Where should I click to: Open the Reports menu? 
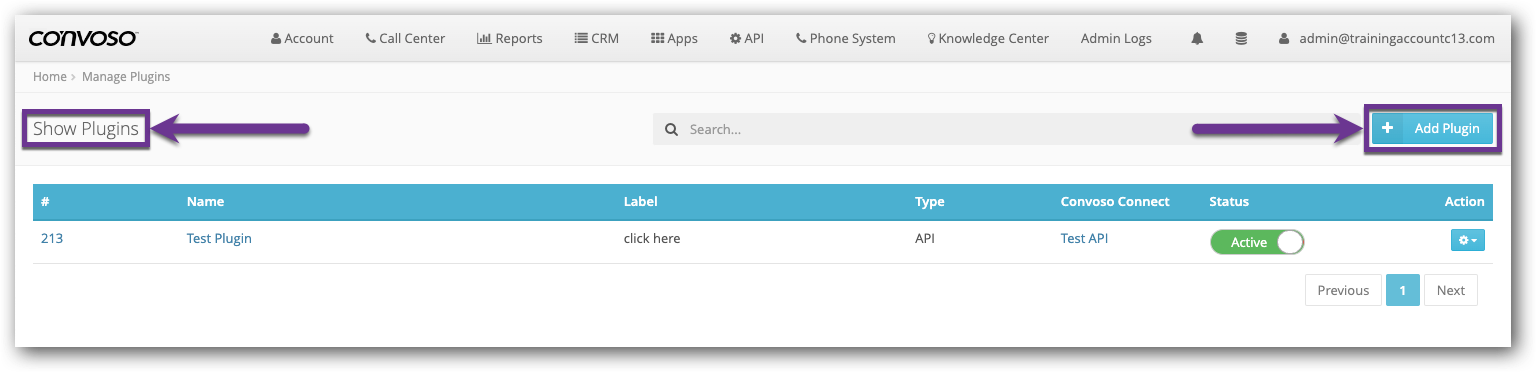click(x=510, y=39)
